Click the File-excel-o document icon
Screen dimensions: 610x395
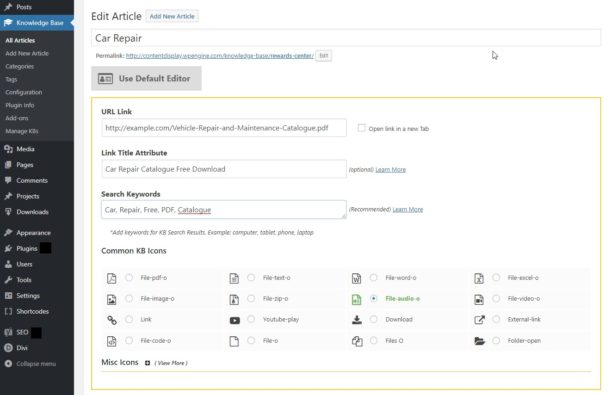click(x=479, y=278)
